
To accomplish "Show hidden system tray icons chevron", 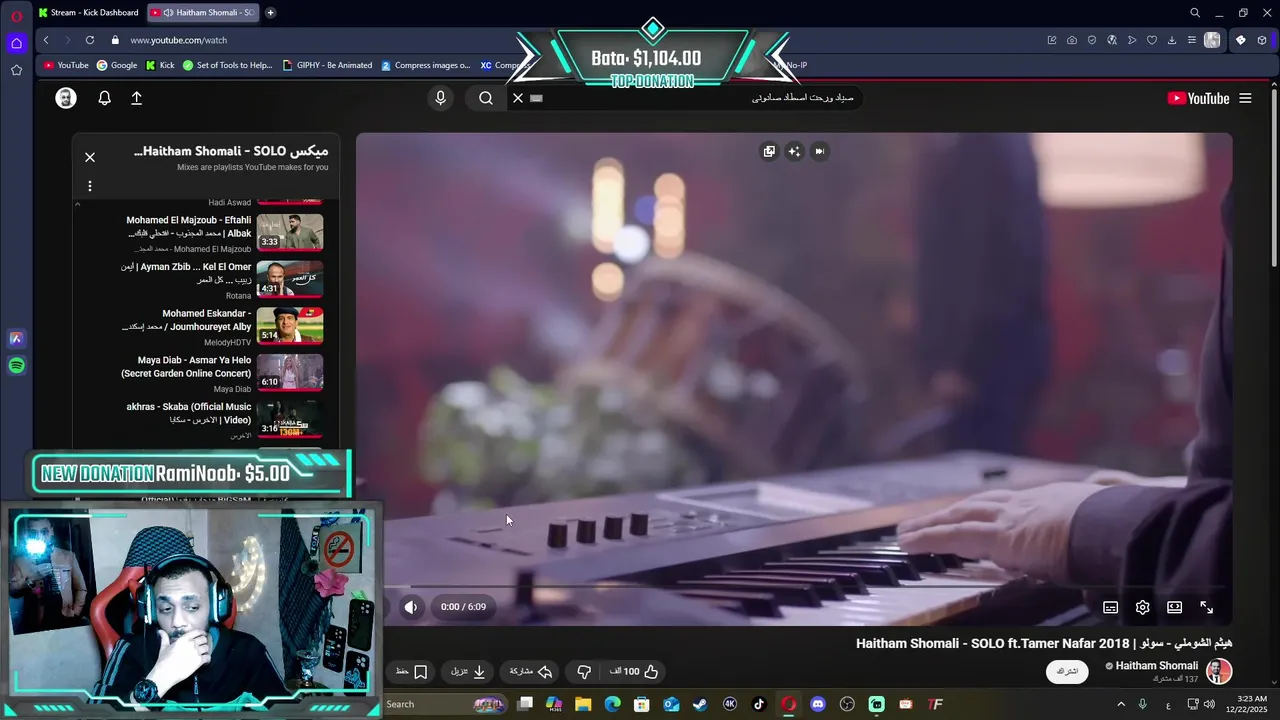I will [x=1120, y=704].
